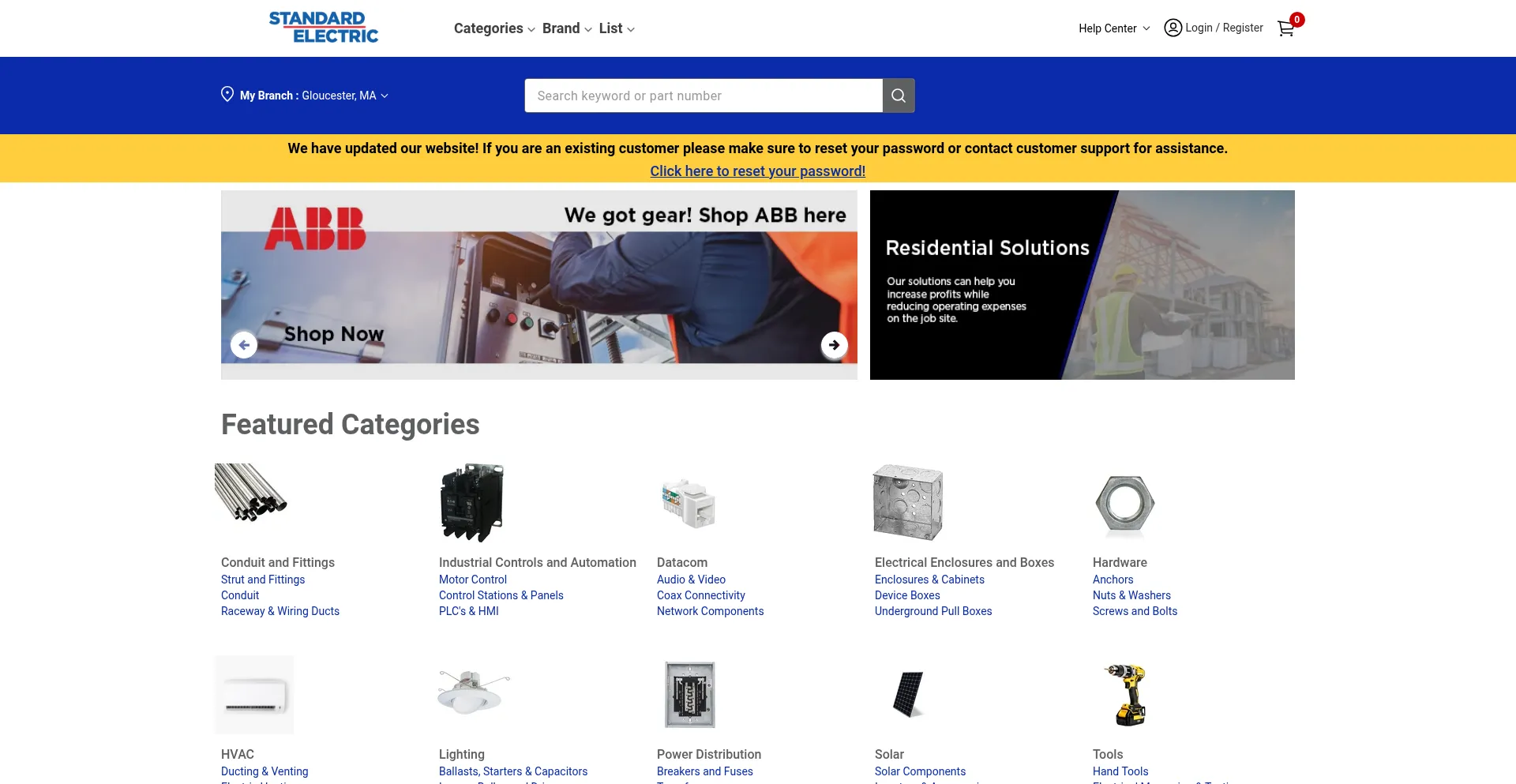Change My Branch Gloucester, MA

314,96
